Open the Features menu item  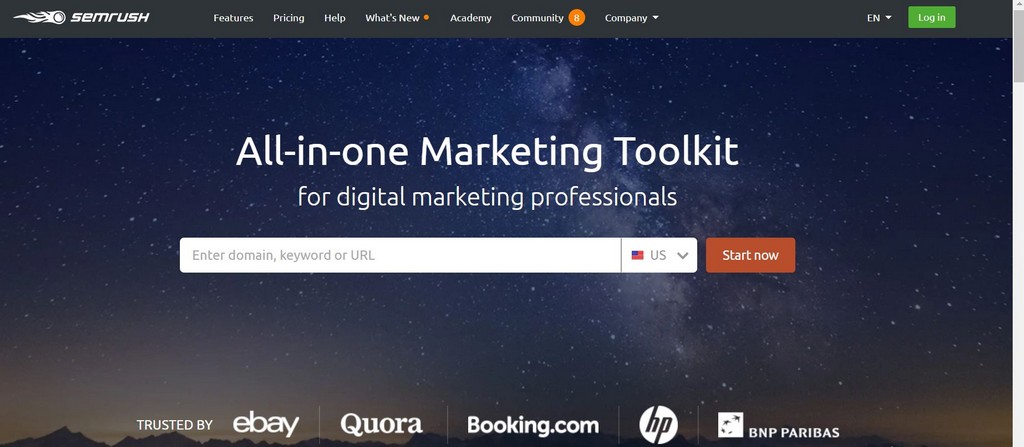click(x=233, y=18)
